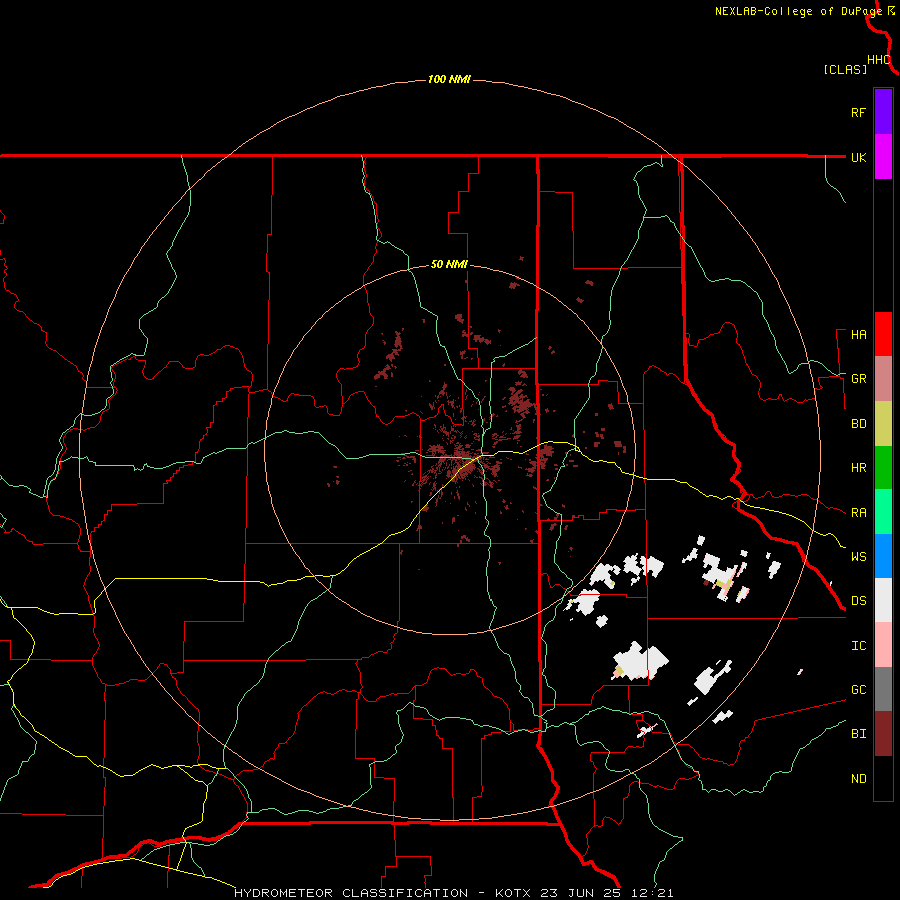Select the IC legend label
The width and height of the screenshot is (900, 900).
tap(858, 646)
